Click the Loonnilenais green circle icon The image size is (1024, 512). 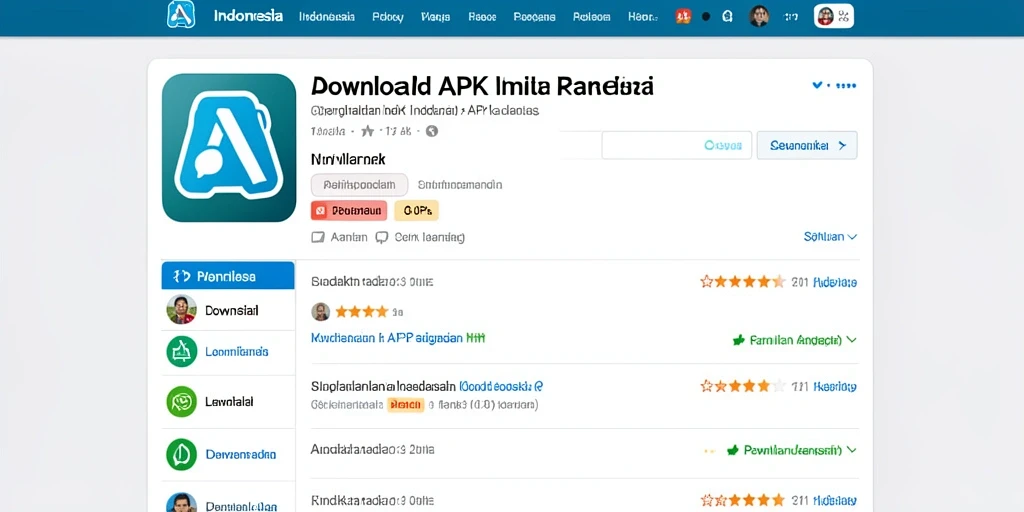pos(181,351)
